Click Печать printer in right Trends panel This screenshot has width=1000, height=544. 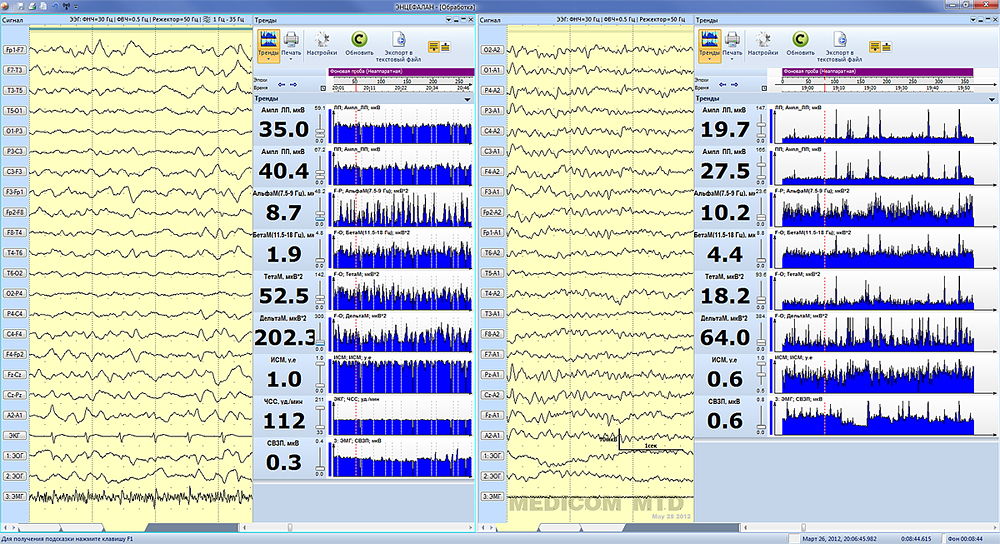pyautogui.click(x=732, y=43)
